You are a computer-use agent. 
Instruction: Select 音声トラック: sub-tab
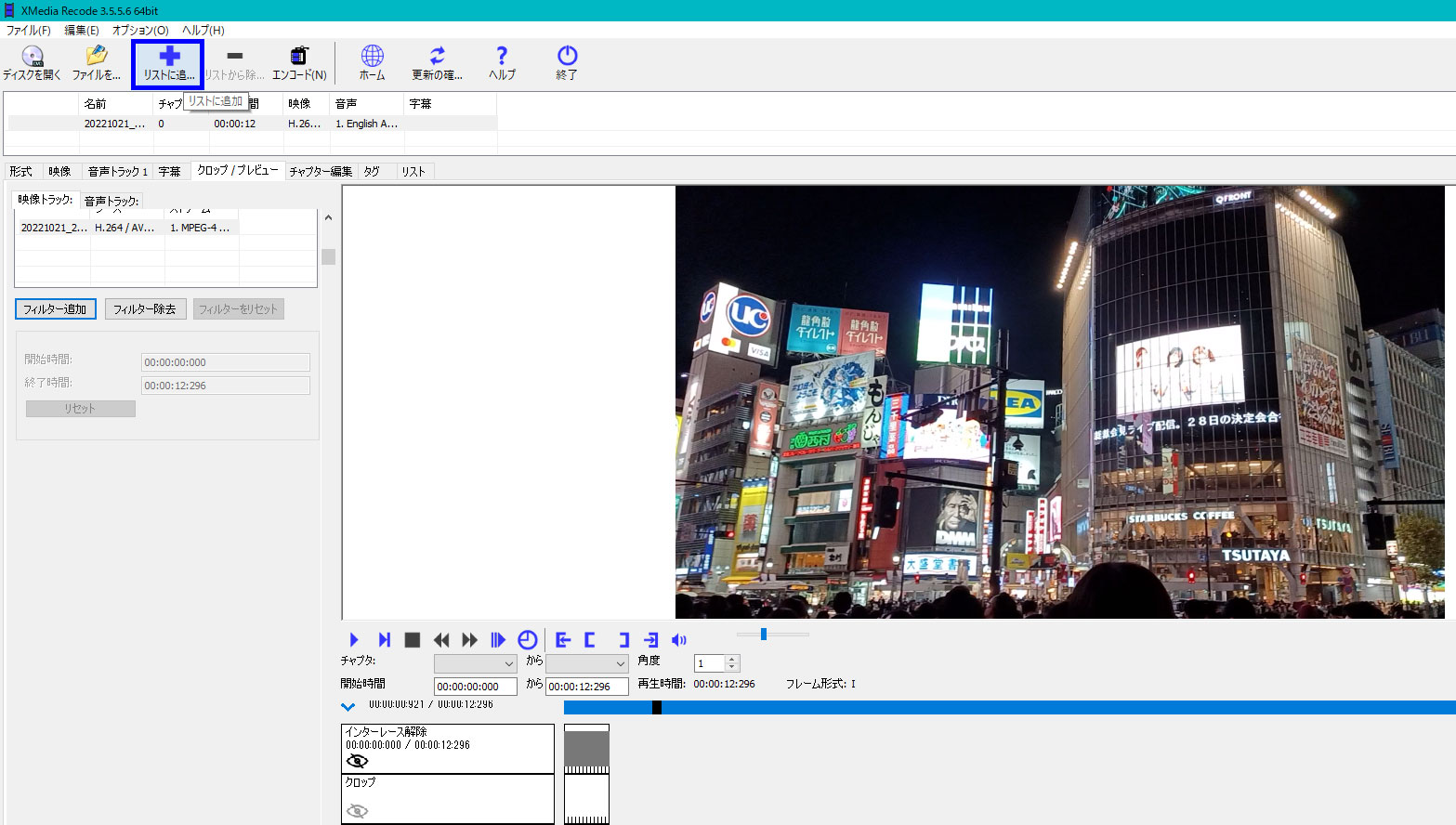(111, 201)
